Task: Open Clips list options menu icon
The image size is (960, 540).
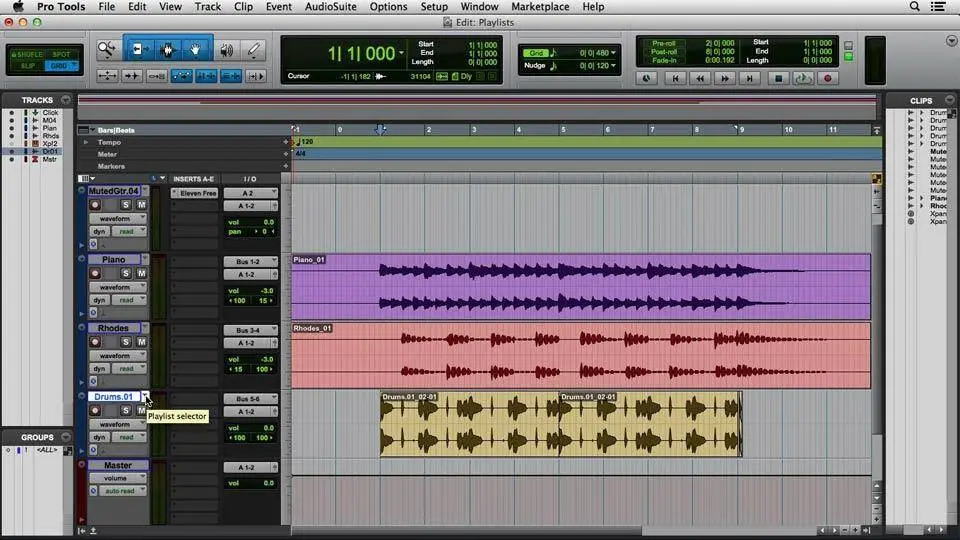Action: click(x=950, y=100)
